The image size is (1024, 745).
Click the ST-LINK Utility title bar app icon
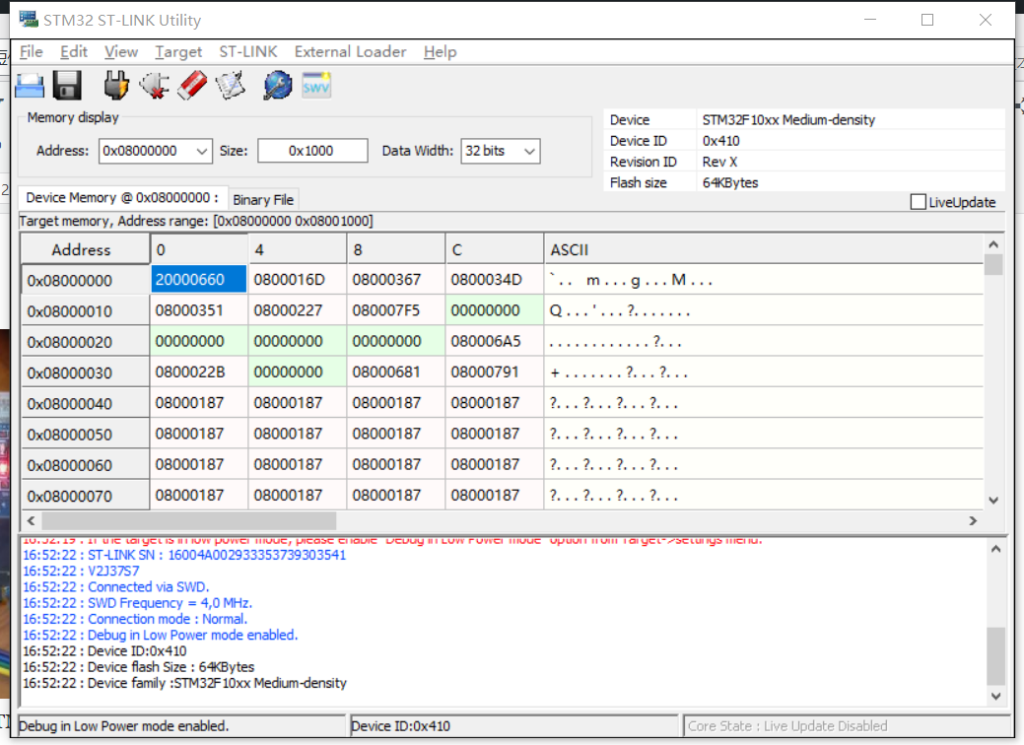pos(29,20)
